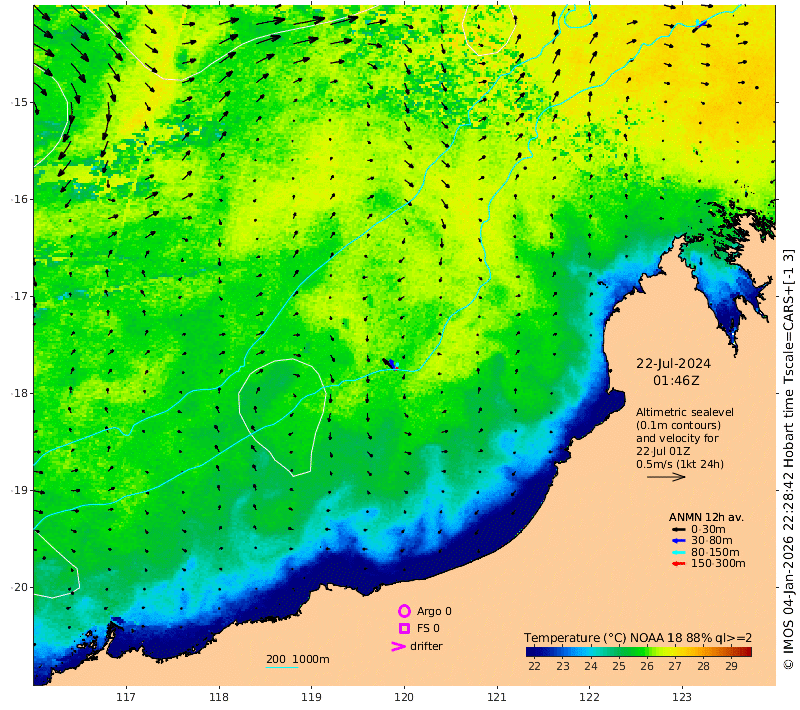
Task: Click the cyan 200 1000m isobath legend line
Action: [x=282, y=667]
